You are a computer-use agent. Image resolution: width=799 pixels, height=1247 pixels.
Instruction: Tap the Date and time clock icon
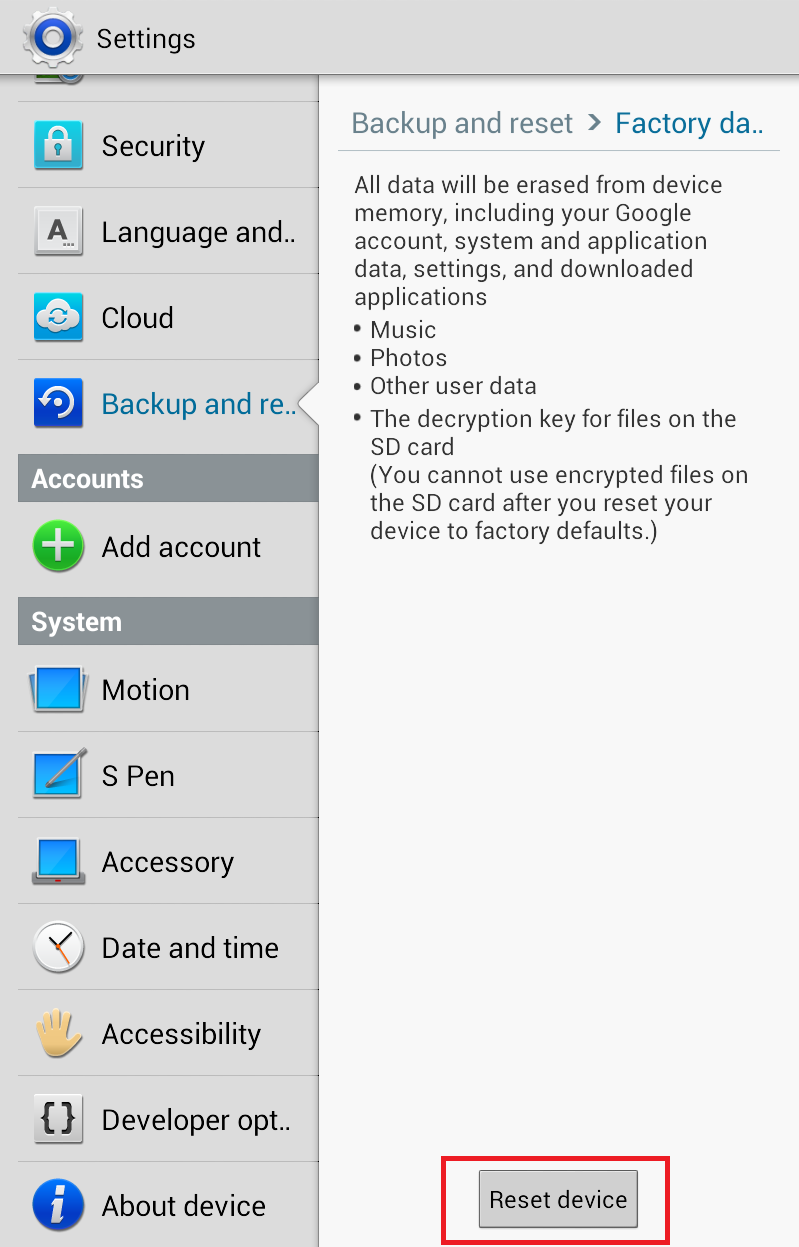[x=59, y=947]
